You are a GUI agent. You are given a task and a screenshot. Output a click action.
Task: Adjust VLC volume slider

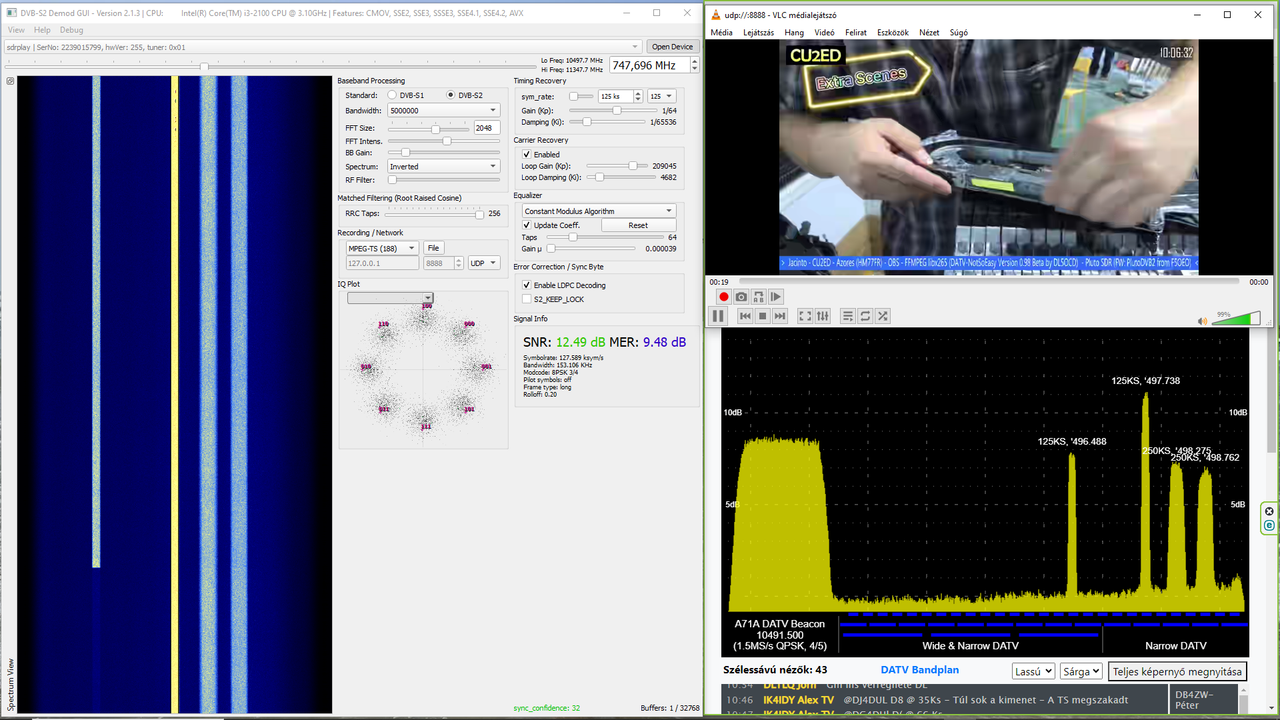[1237, 319]
